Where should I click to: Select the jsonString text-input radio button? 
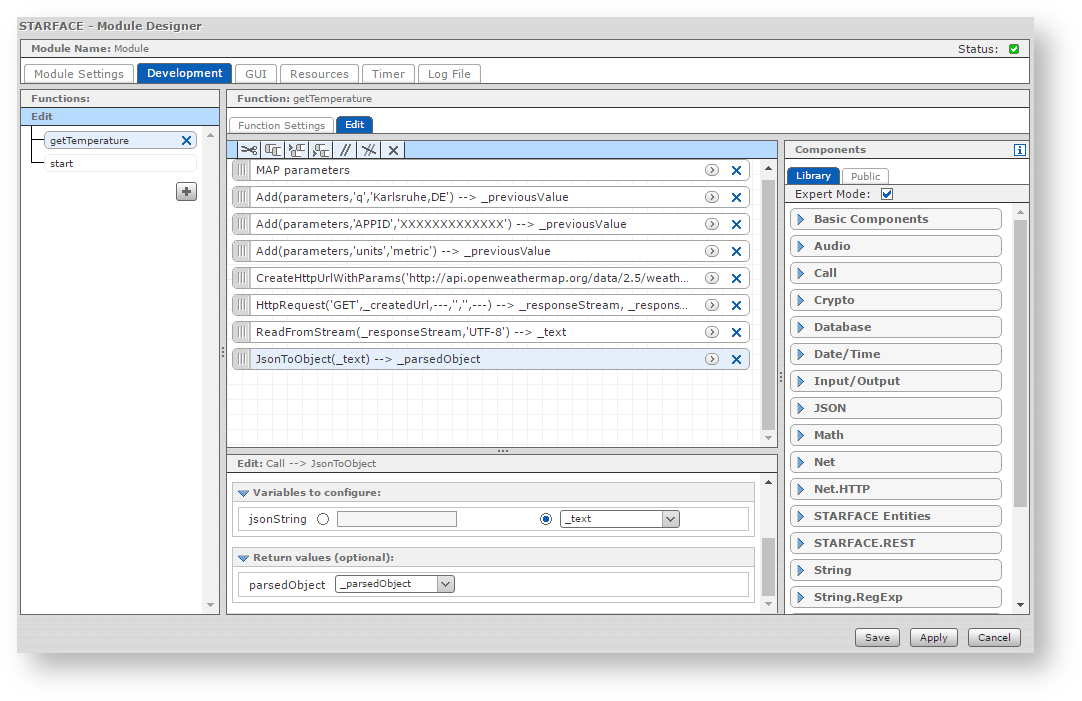322,519
